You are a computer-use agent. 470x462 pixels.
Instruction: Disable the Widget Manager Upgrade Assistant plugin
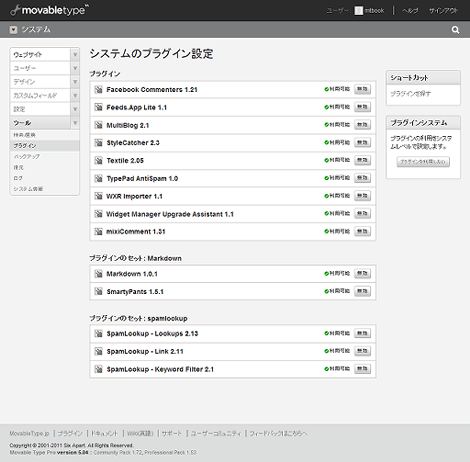pyautogui.click(x=362, y=213)
